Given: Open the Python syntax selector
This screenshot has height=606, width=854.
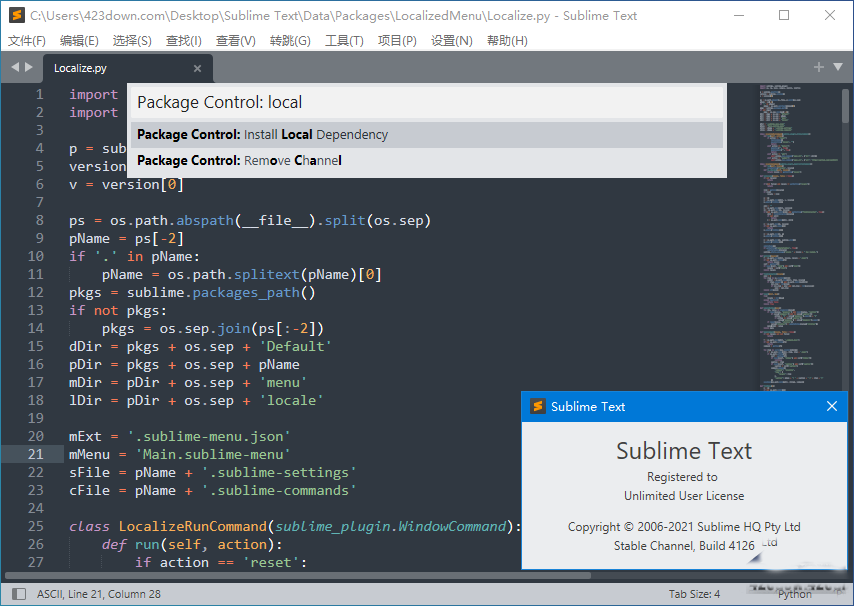Looking at the screenshot, I should tap(795, 594).
